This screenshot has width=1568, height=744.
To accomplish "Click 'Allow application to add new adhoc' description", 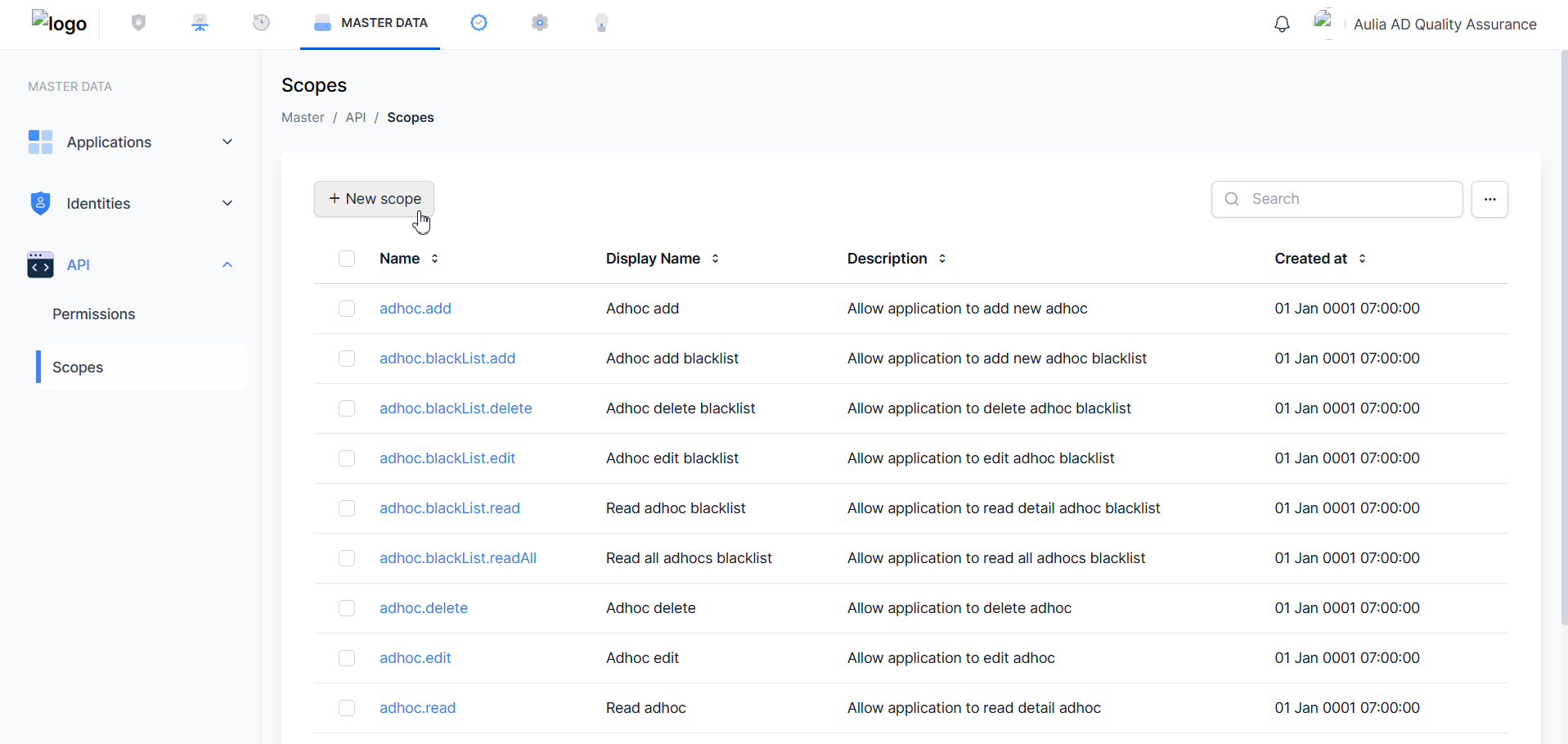I will click(968, 309).
